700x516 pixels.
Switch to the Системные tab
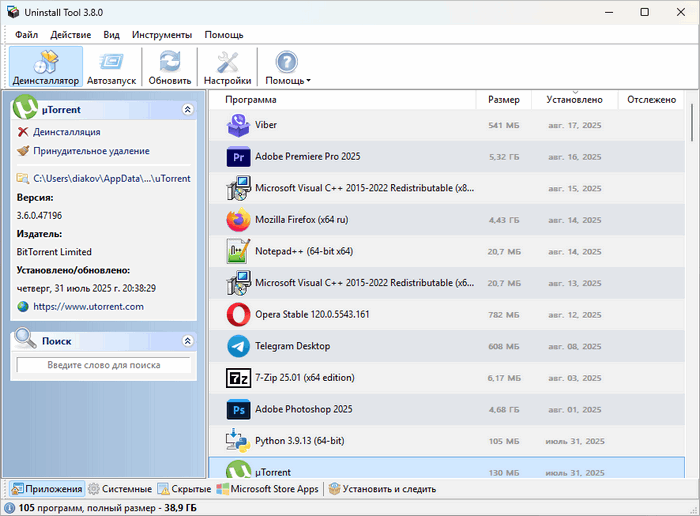120,489
